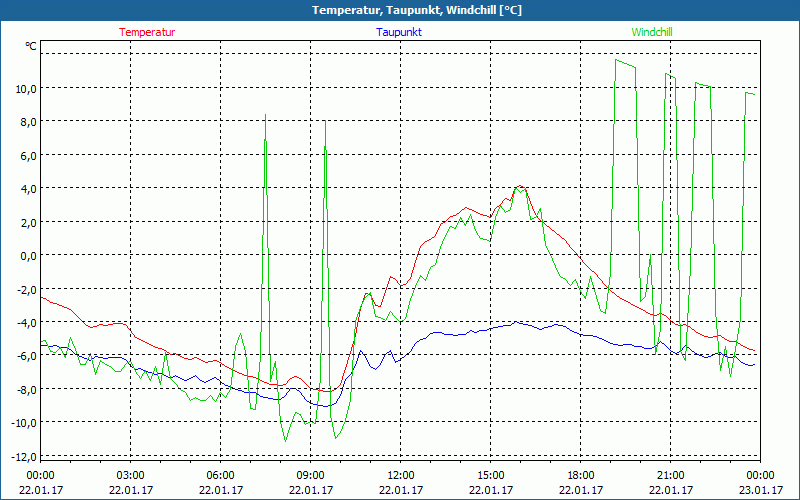
Task: Click the -2,0 y-axis value
Action: 27,289
